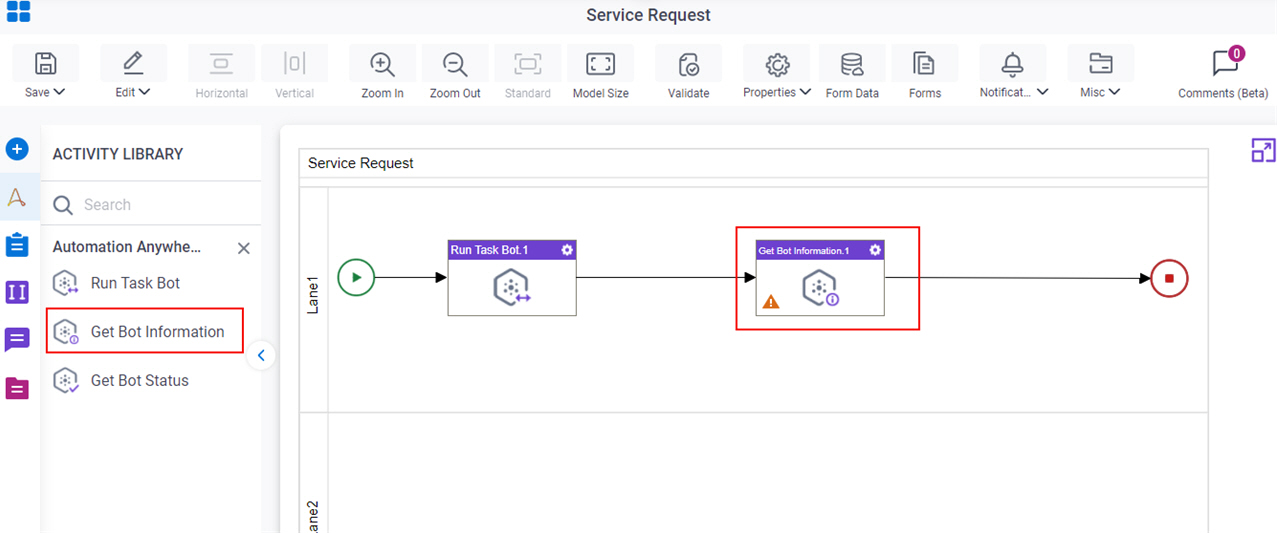This screenshot has height=533, width=1277.
Task: Zoom In on the process model
Action: [x=382, y=64]
